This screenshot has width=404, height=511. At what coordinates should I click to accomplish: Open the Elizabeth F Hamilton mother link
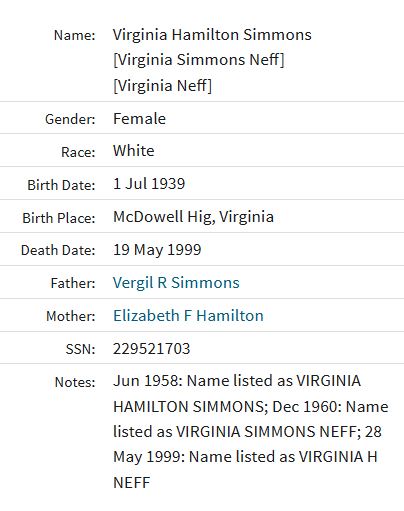[x=188, y=316]
